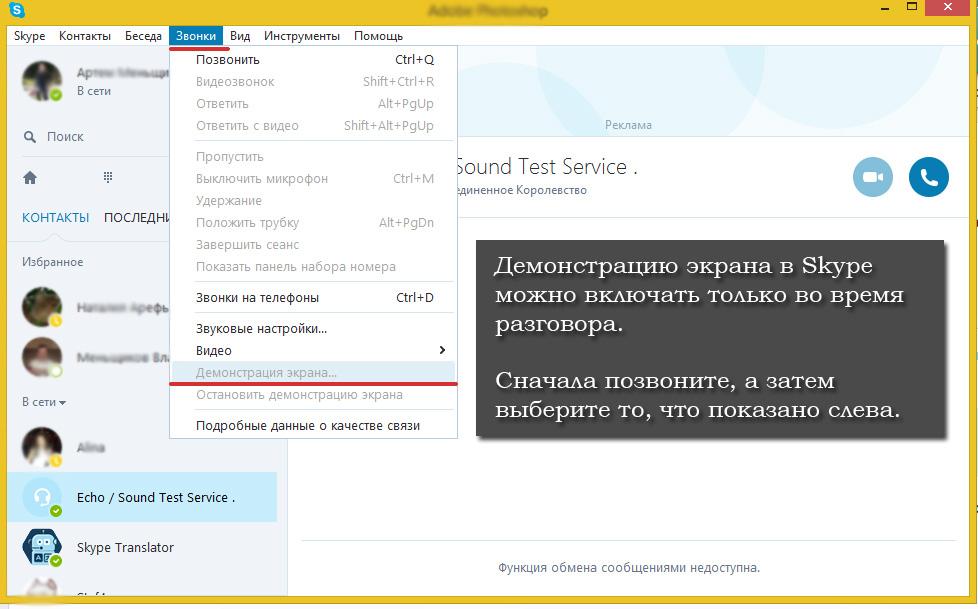Open Alina contact avatar
Screen dimensions: 978x609
point(42,447)
